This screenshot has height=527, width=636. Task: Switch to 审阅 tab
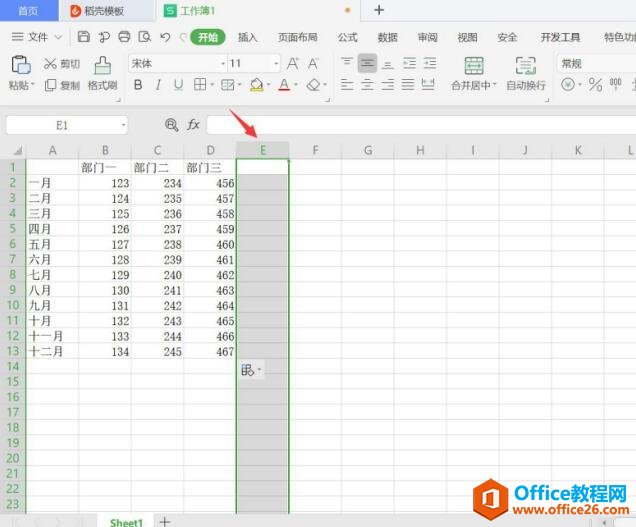428,37
